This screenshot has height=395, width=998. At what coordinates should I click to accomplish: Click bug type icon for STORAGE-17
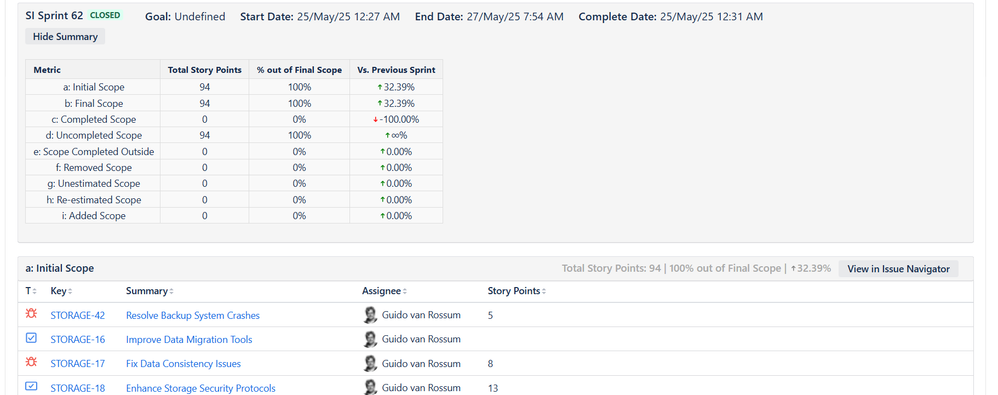tap(31, 363)
